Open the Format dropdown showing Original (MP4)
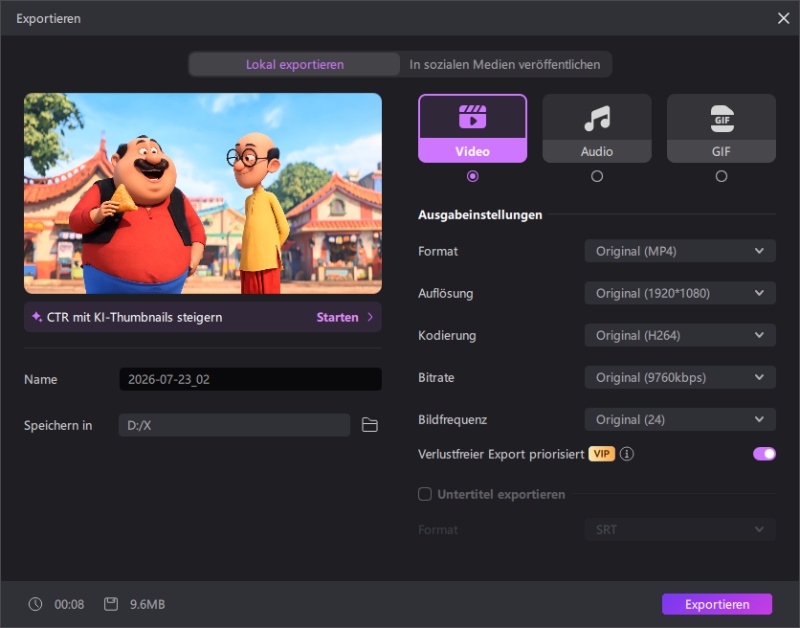Viewport: 800px width, 628px height. pyautogui.click(x=680, y=251)
